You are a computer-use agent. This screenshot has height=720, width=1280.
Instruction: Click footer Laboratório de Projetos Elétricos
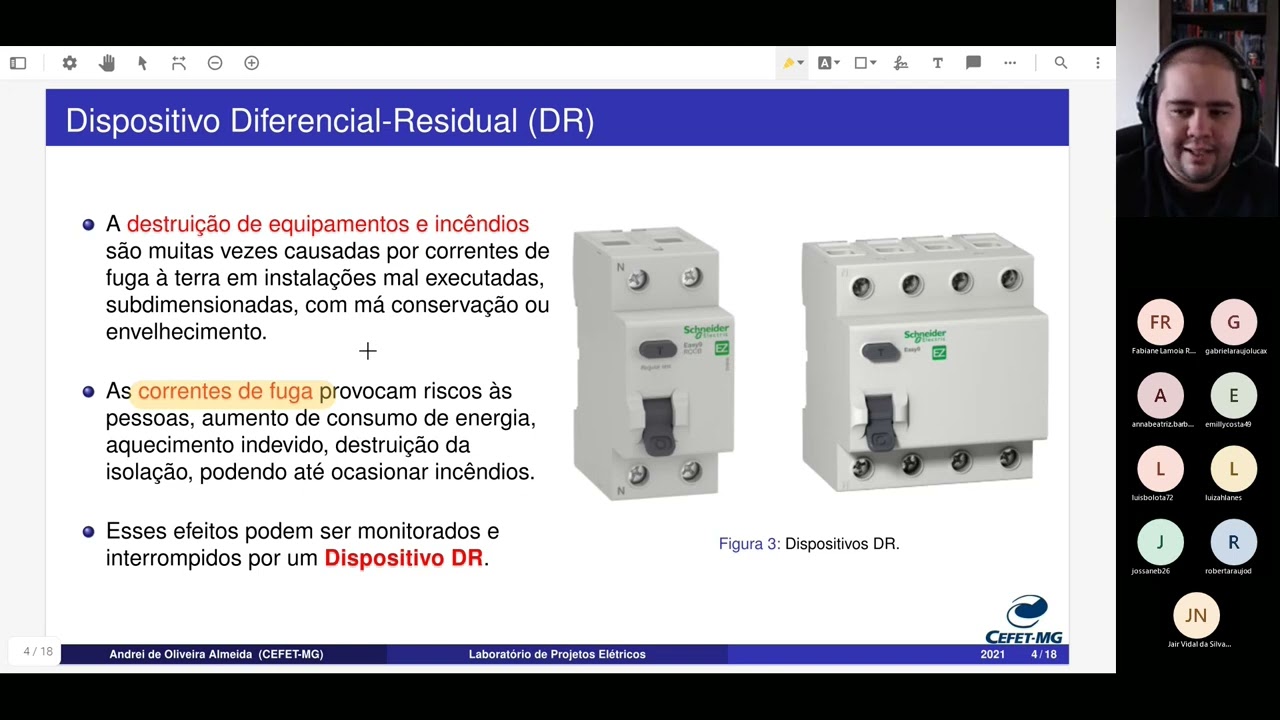(557, 654)
